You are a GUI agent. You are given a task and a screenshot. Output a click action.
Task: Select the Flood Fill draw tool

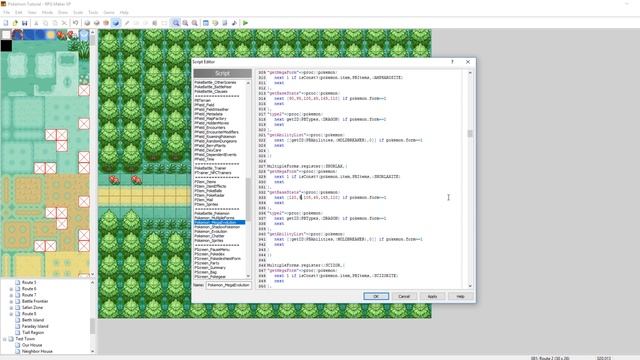(155, 23)
